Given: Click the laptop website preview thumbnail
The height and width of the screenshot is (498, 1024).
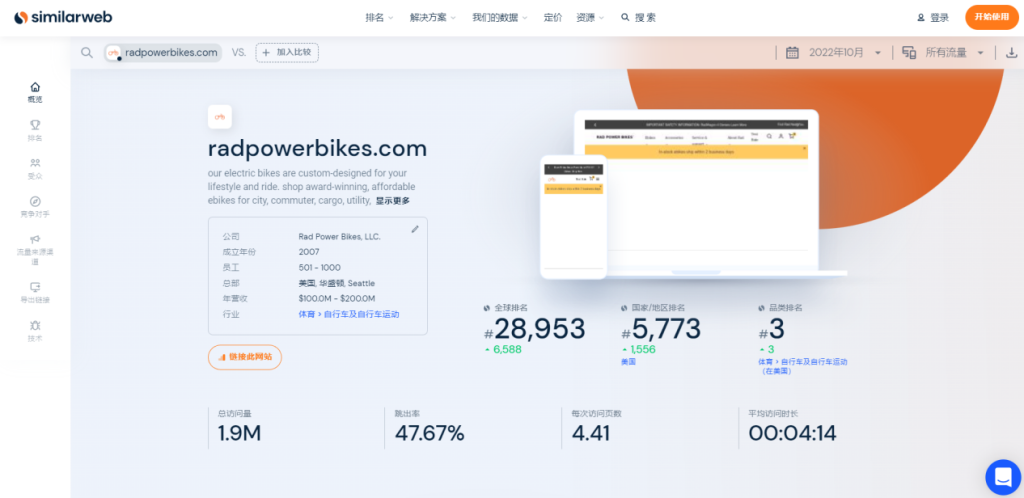Looking at the screenshot, I should (696, 193).
